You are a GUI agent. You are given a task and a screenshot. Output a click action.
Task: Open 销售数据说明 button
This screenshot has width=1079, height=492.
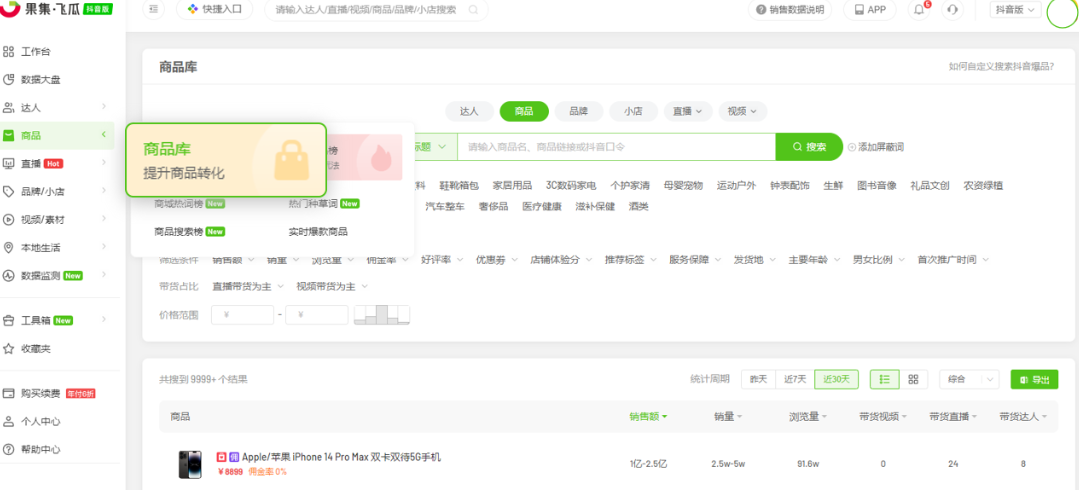point(789,10)
